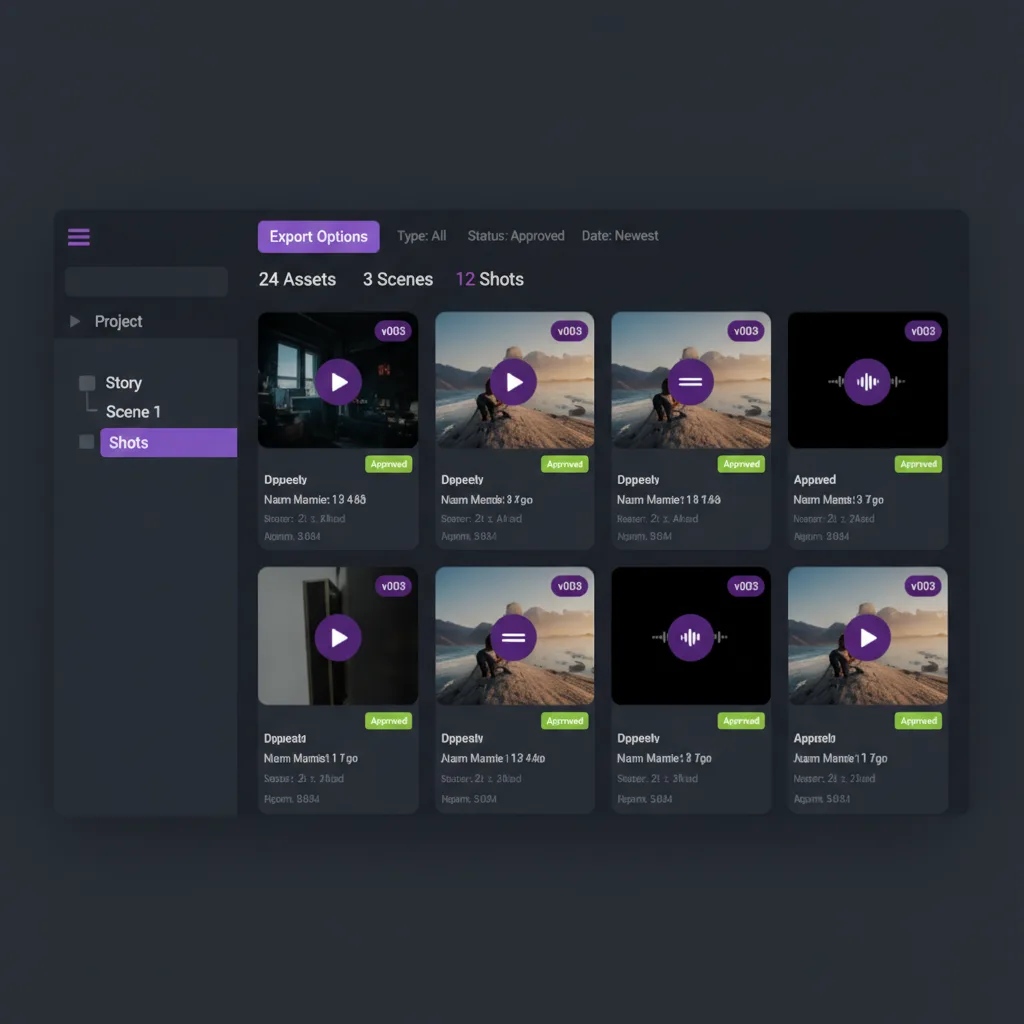Screen dimensions: 1024x1024
Task: Play the second beach shot in top row
Action: click(x=514, y=382)
